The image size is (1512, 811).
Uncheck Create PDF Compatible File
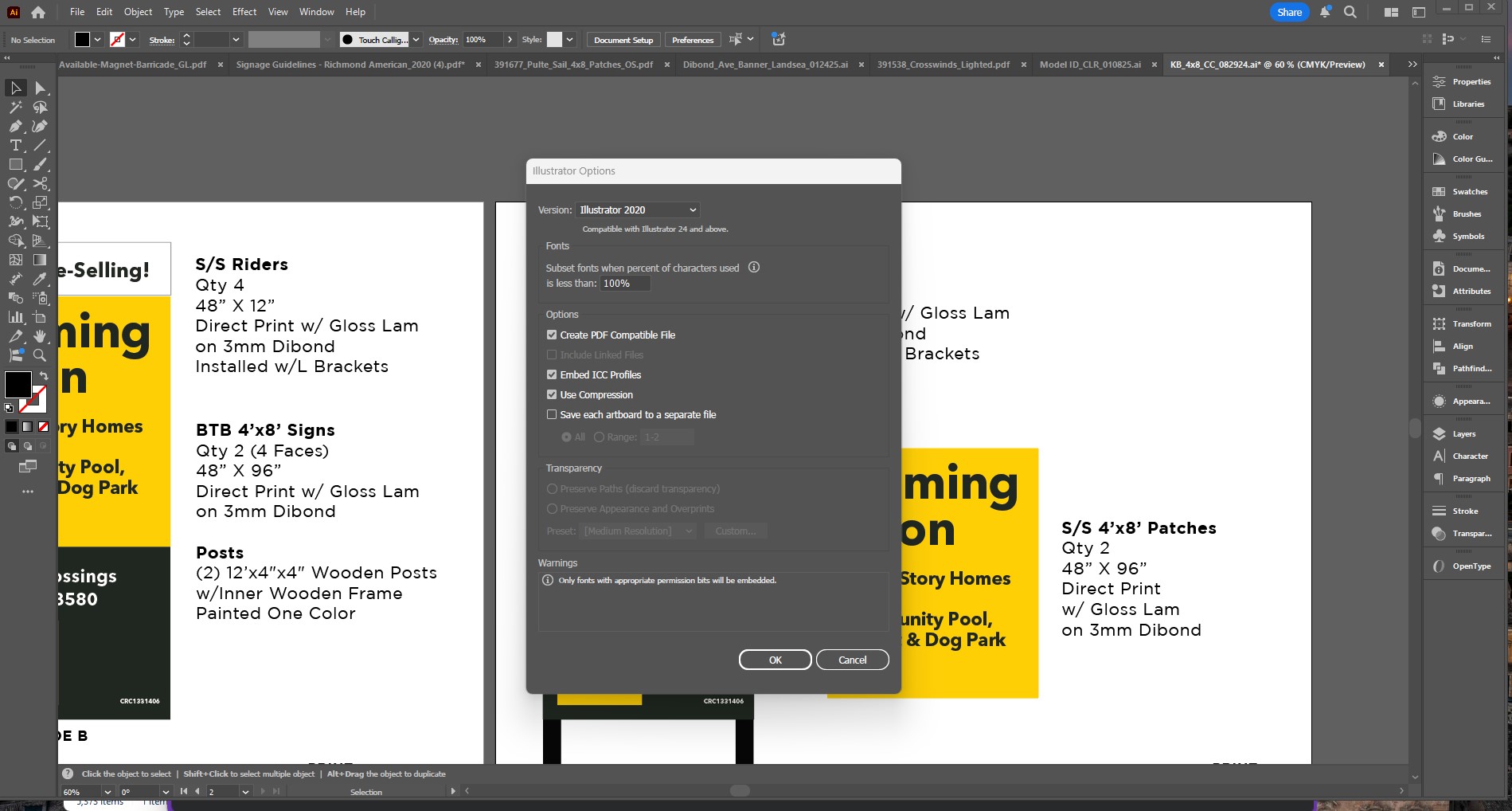(x=552, y=335)
